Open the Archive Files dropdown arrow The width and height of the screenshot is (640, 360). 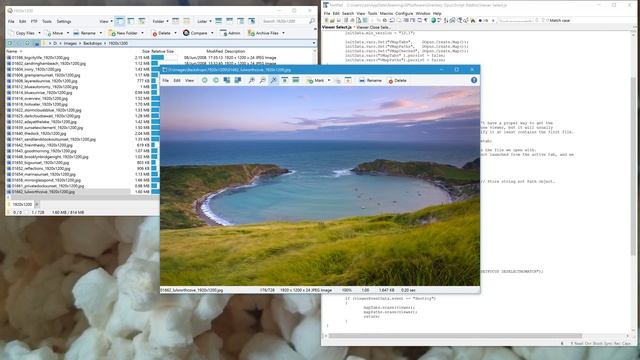pos(283,33)
